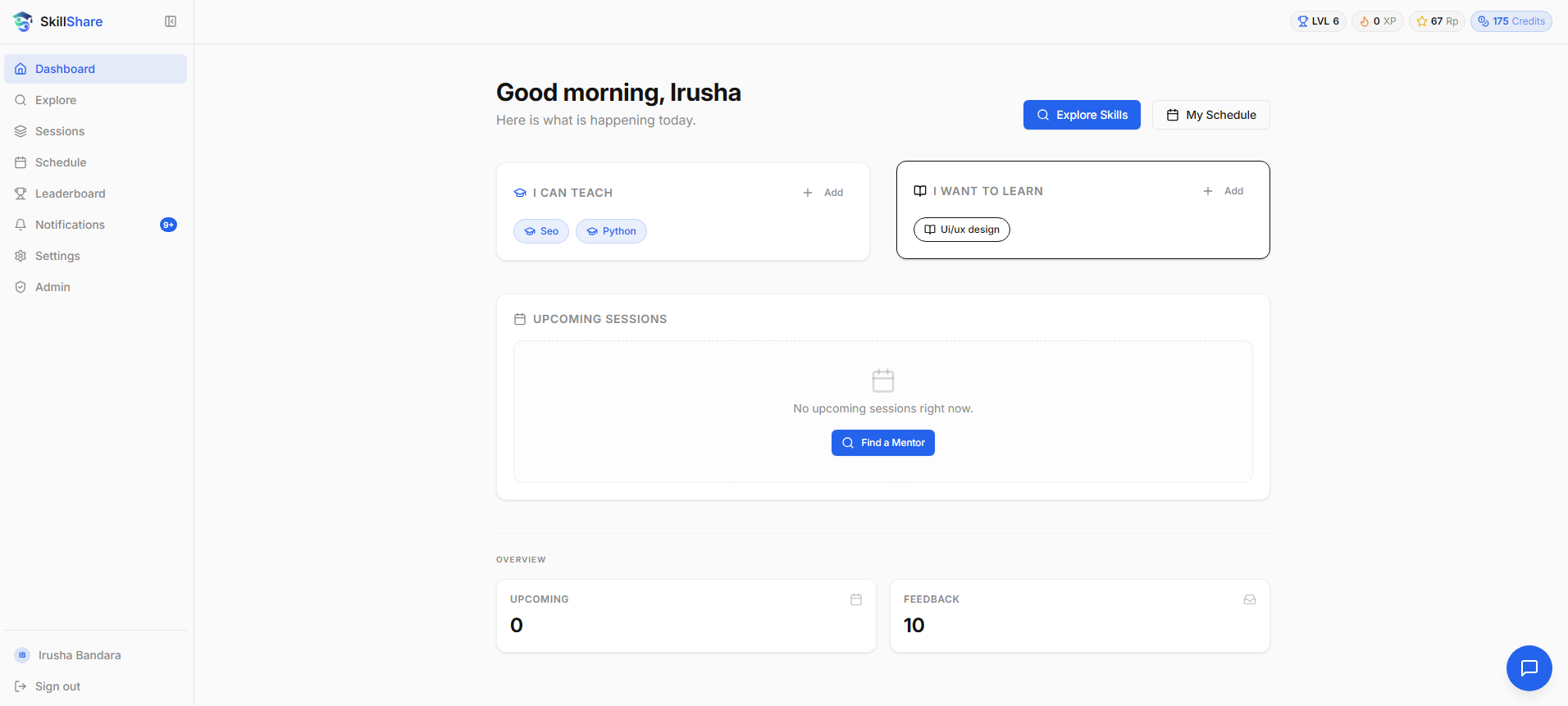Click the large calendar icon in empty sessions
This screenshot has height=706, width=1568.
pos(883,380)
